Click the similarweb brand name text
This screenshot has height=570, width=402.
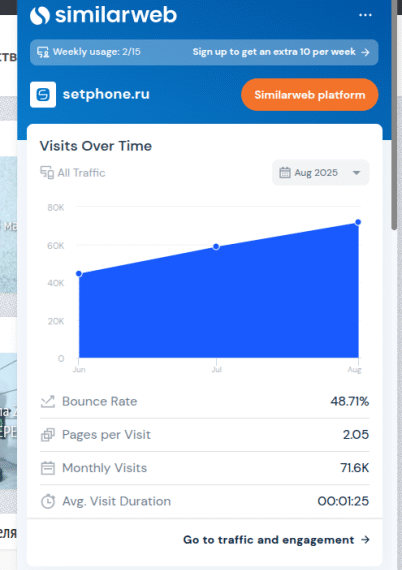point(116,15)
